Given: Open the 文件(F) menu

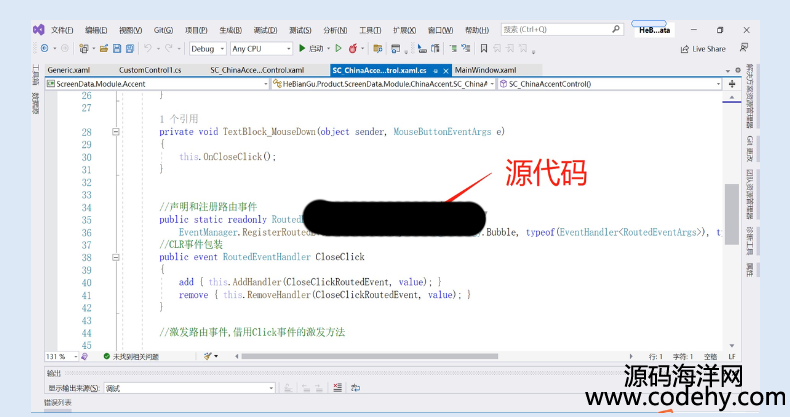Looking at the screenshot, I should point(62,30).
